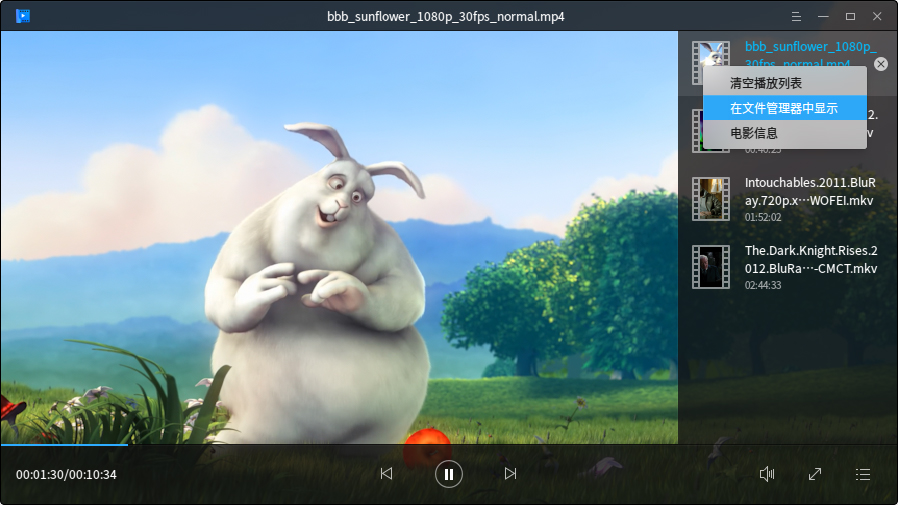The height and width of the screenshot is (505, 898).
Task: Toggle the playlist panel icon
Action: [863, 474]
